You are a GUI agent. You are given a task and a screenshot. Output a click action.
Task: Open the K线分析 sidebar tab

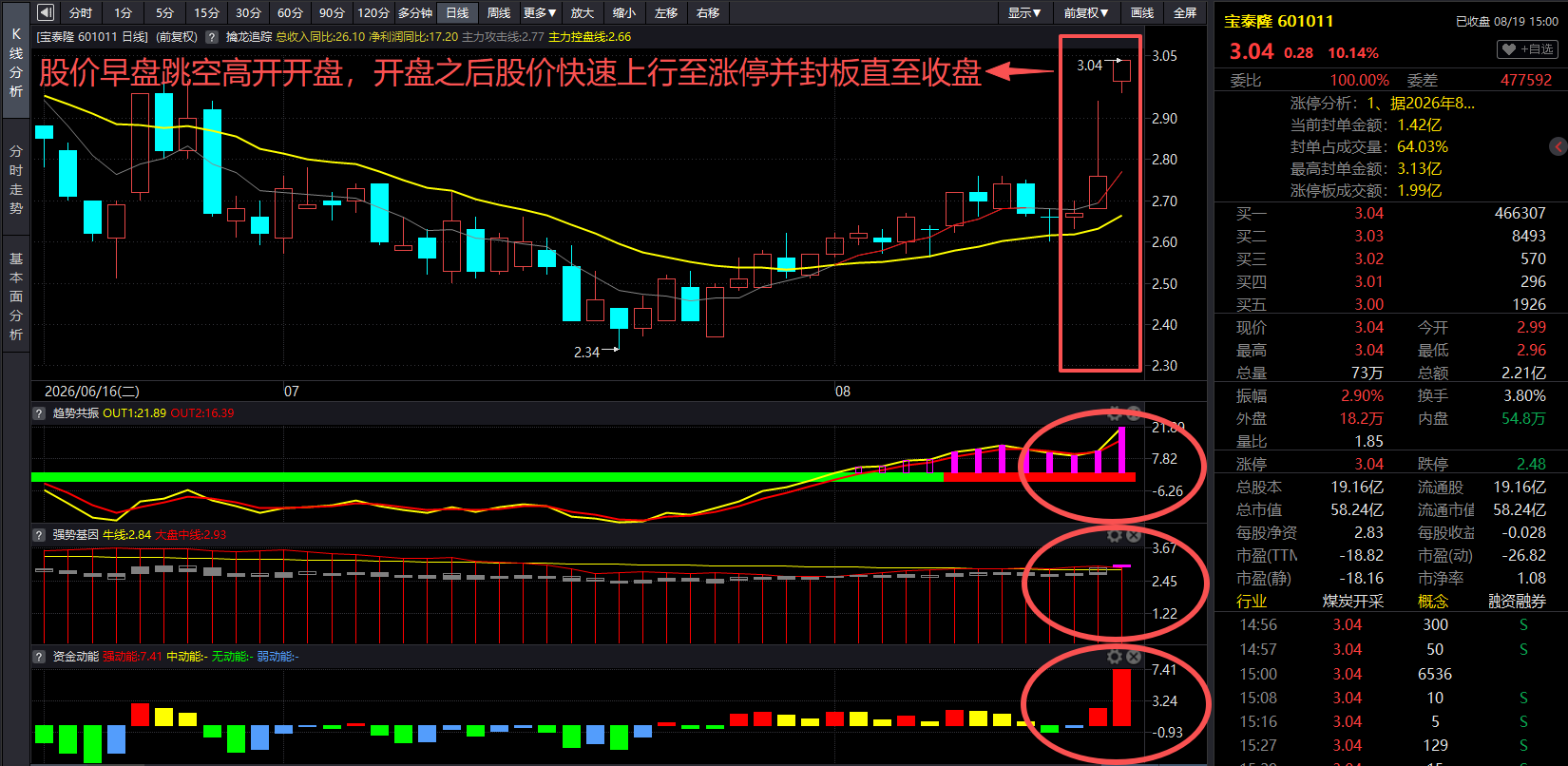pyautogui.click(x=16, y=63)
